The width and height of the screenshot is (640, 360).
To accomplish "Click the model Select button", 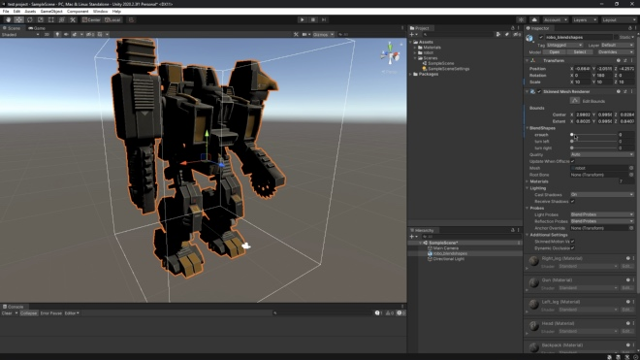I will [x=580, y=52].
